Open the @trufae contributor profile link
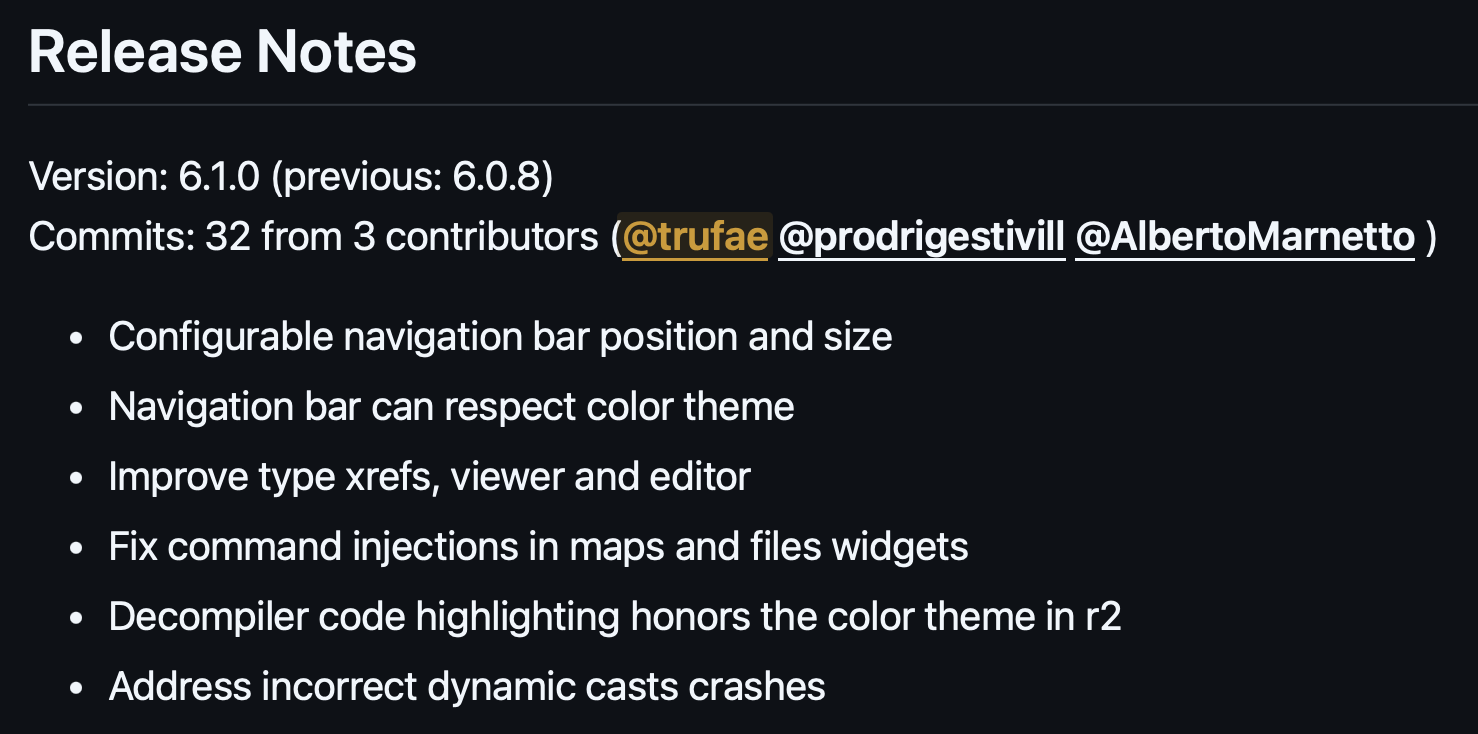The image size is (1478, 734). [x=695, y=237]
